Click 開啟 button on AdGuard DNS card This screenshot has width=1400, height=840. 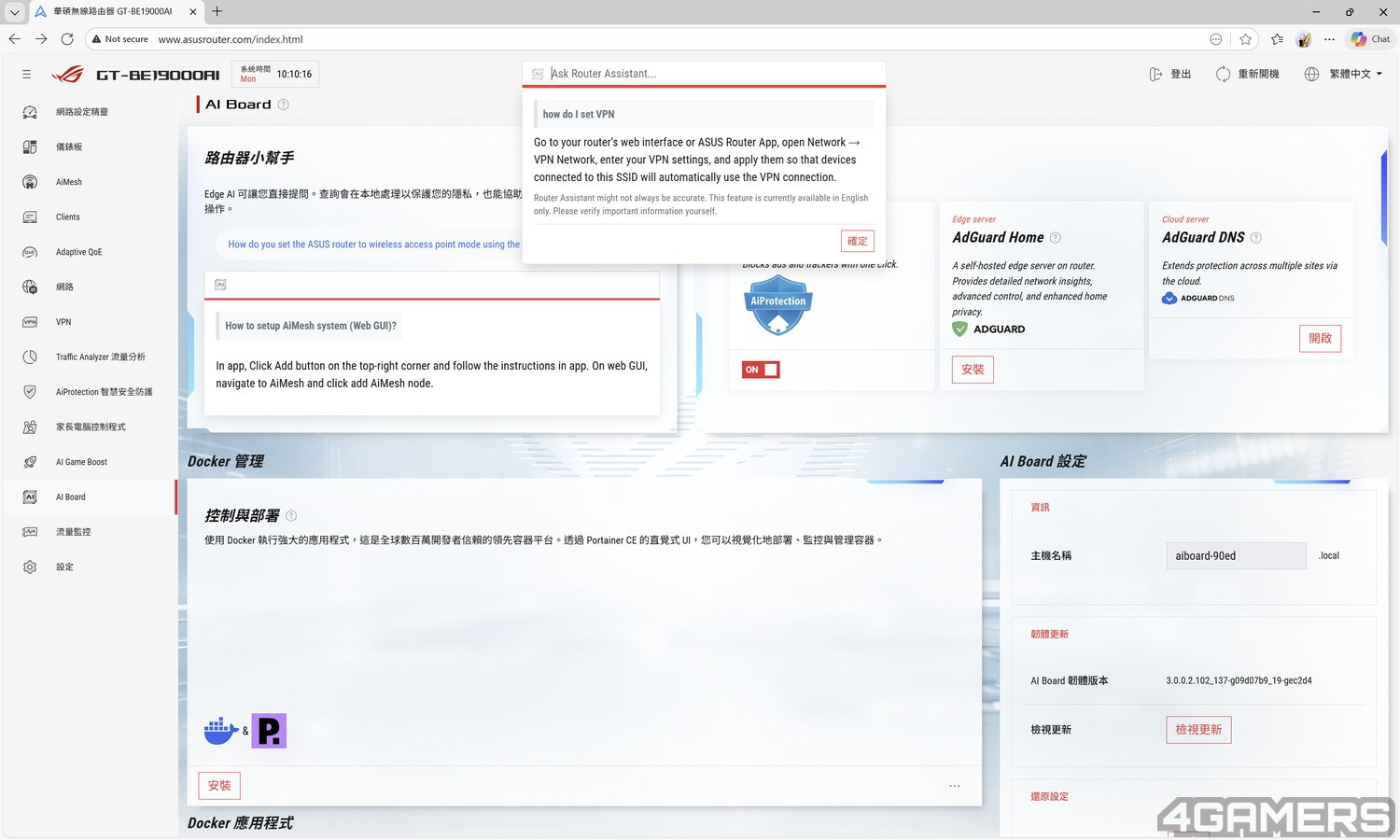[1320, 338]
